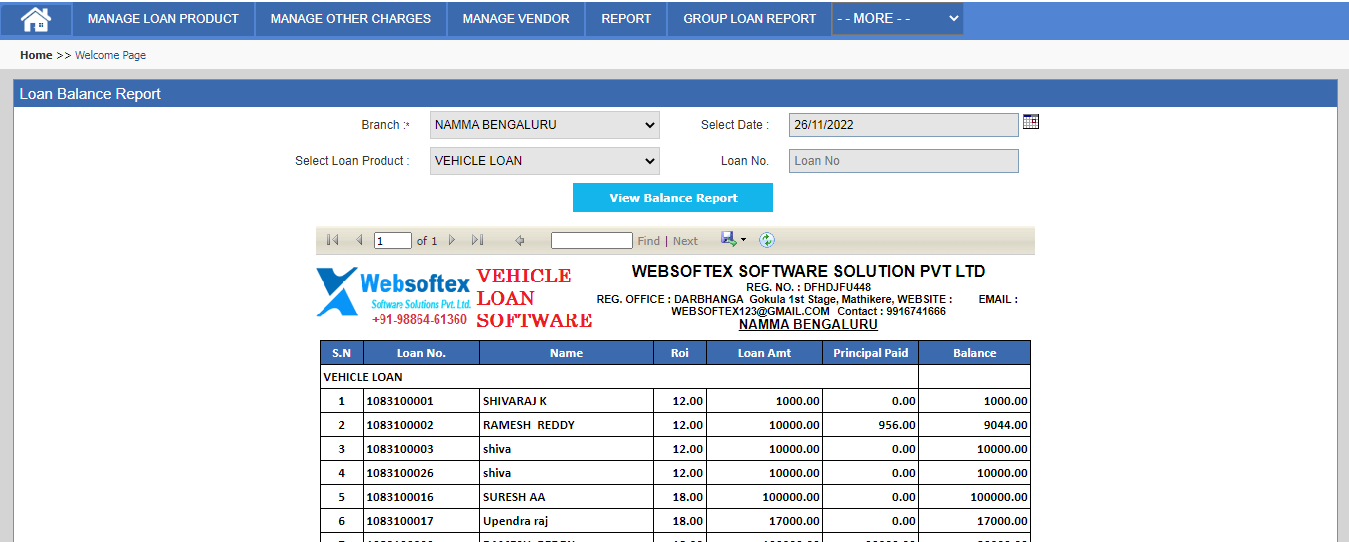Refresh the report viewer
Screen dimensions: 1349x542
coord(767,240)
